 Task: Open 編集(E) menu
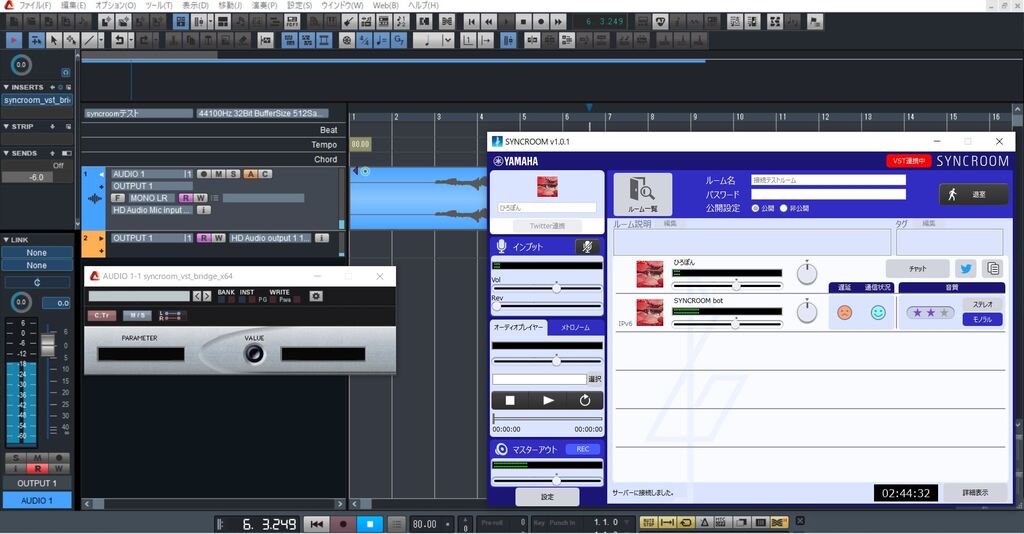point(73,5)
